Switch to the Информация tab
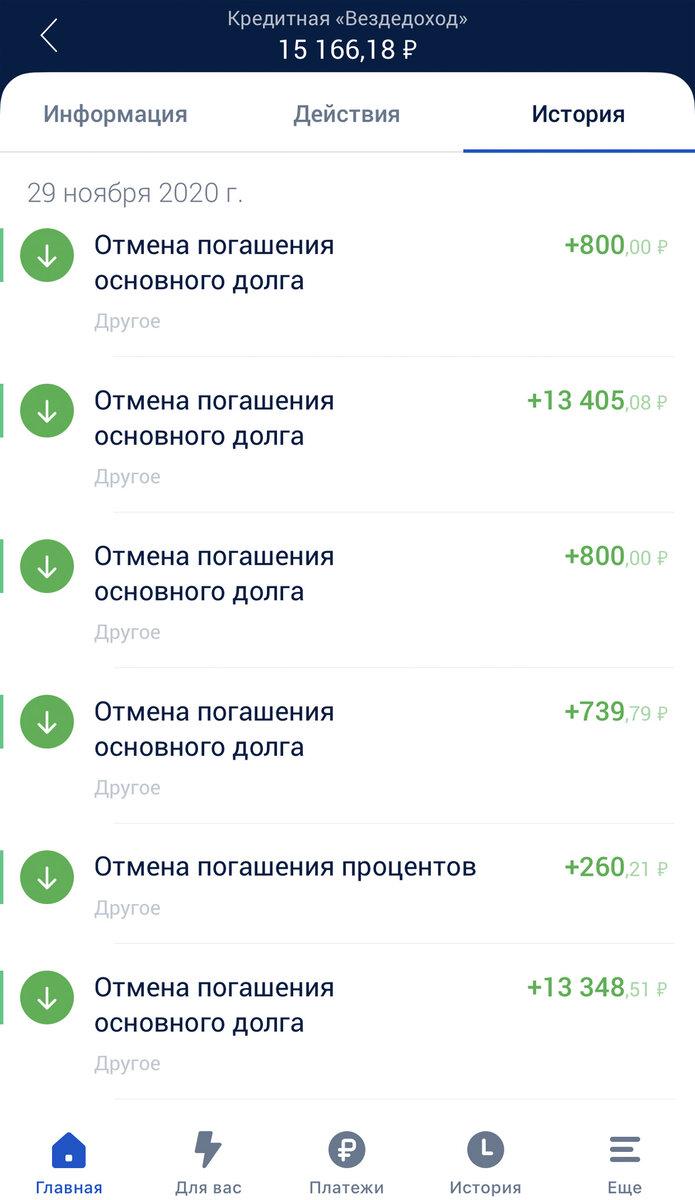 [x=114, y=114]
